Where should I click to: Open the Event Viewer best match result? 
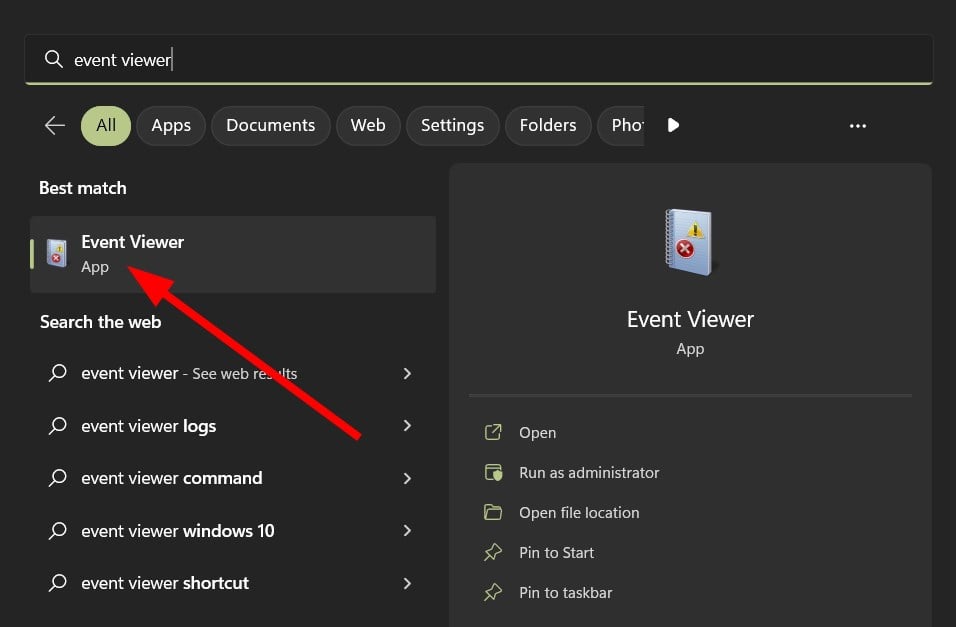(233, 254)
